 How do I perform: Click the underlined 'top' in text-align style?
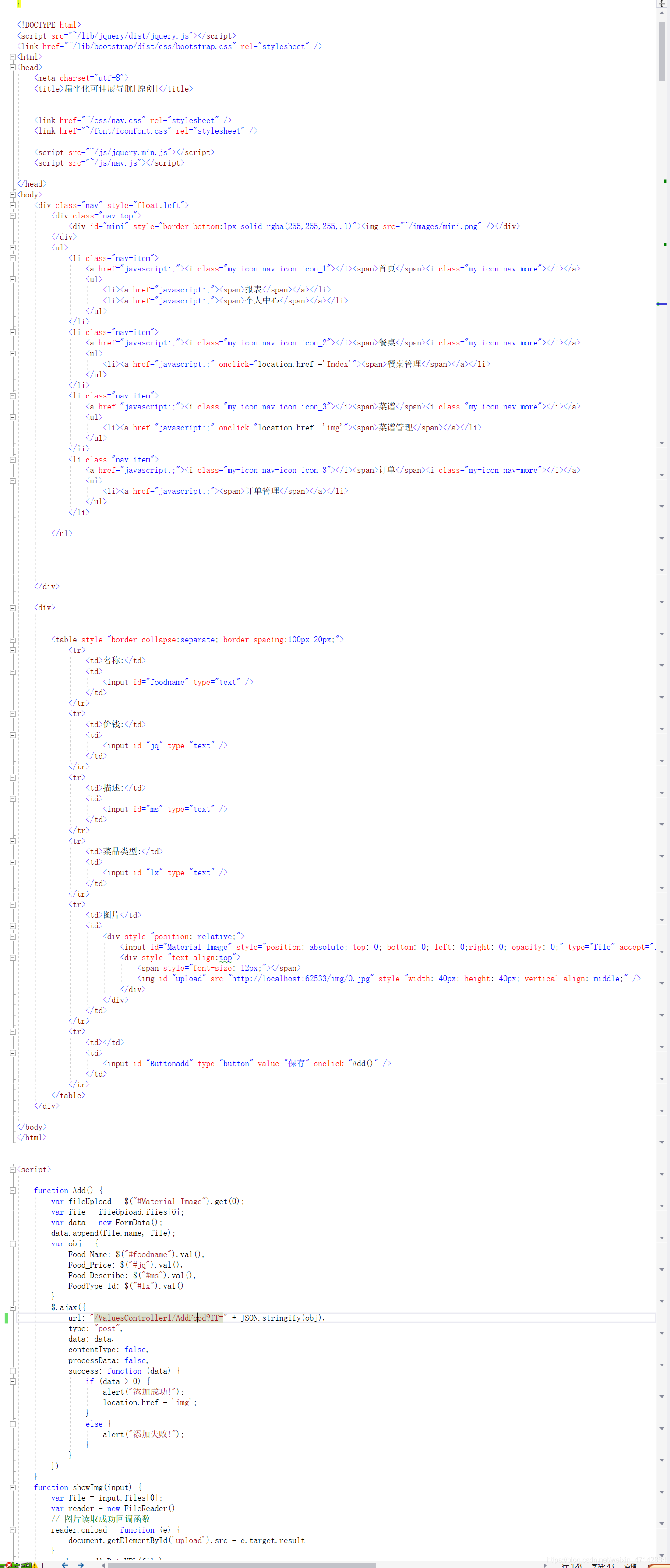click(x=226, y=958)
